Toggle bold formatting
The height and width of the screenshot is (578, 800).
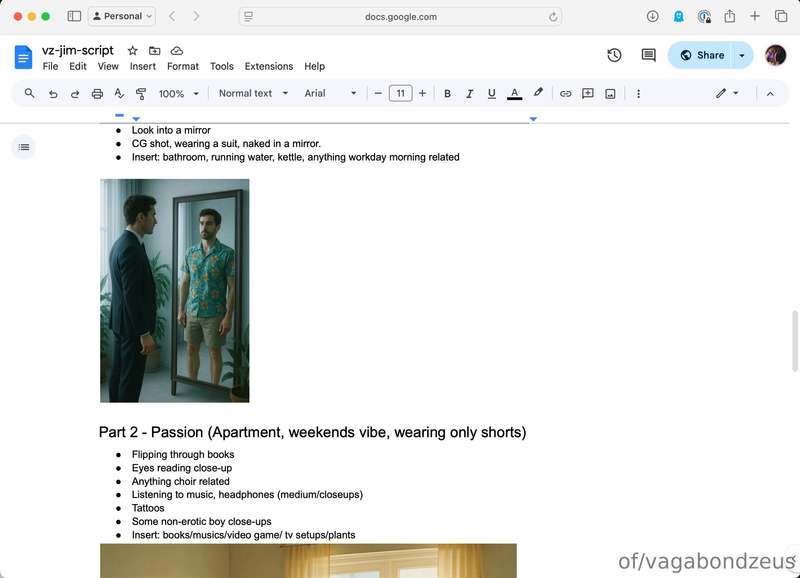tap(447, 94)
